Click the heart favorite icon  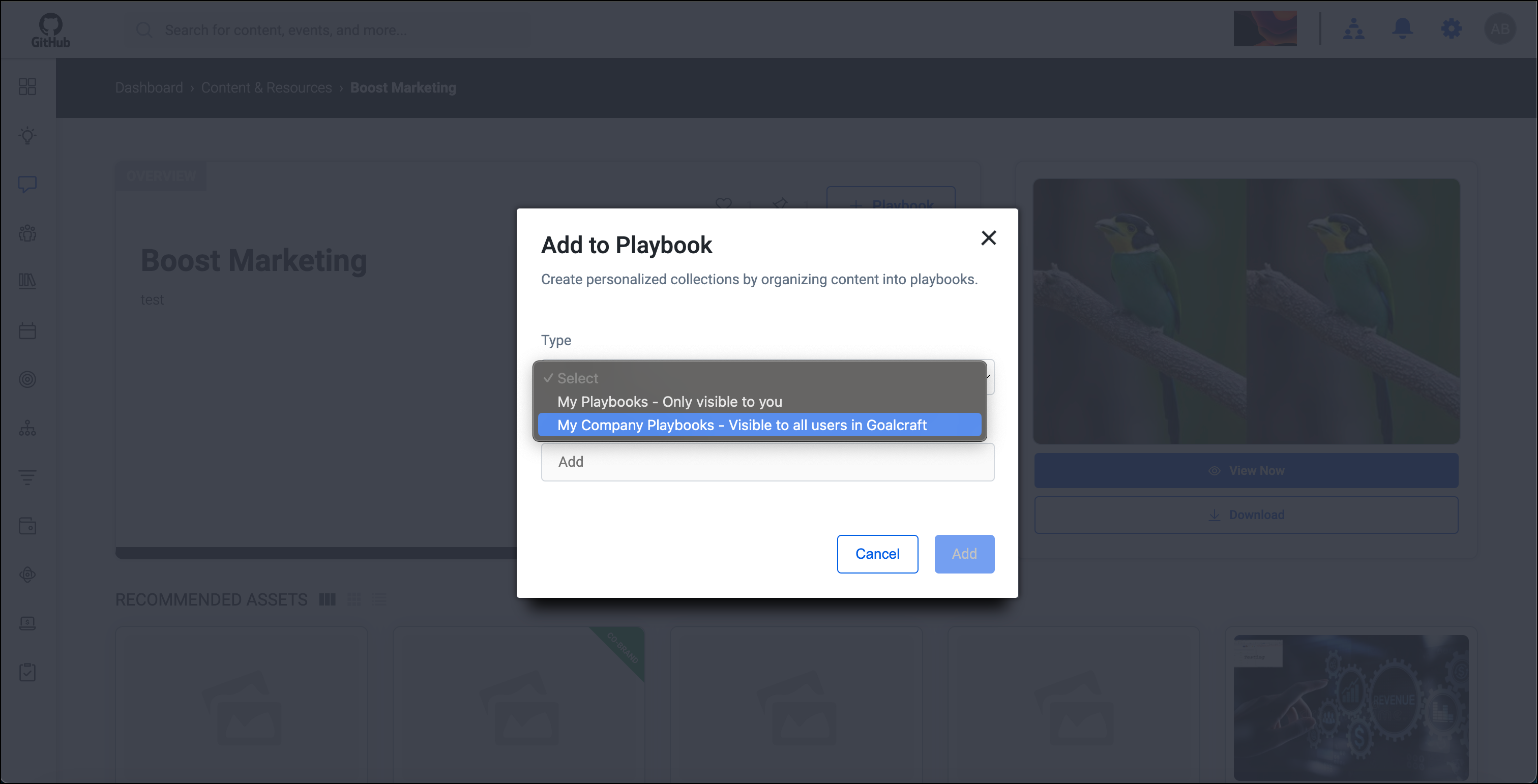(724, 203)
